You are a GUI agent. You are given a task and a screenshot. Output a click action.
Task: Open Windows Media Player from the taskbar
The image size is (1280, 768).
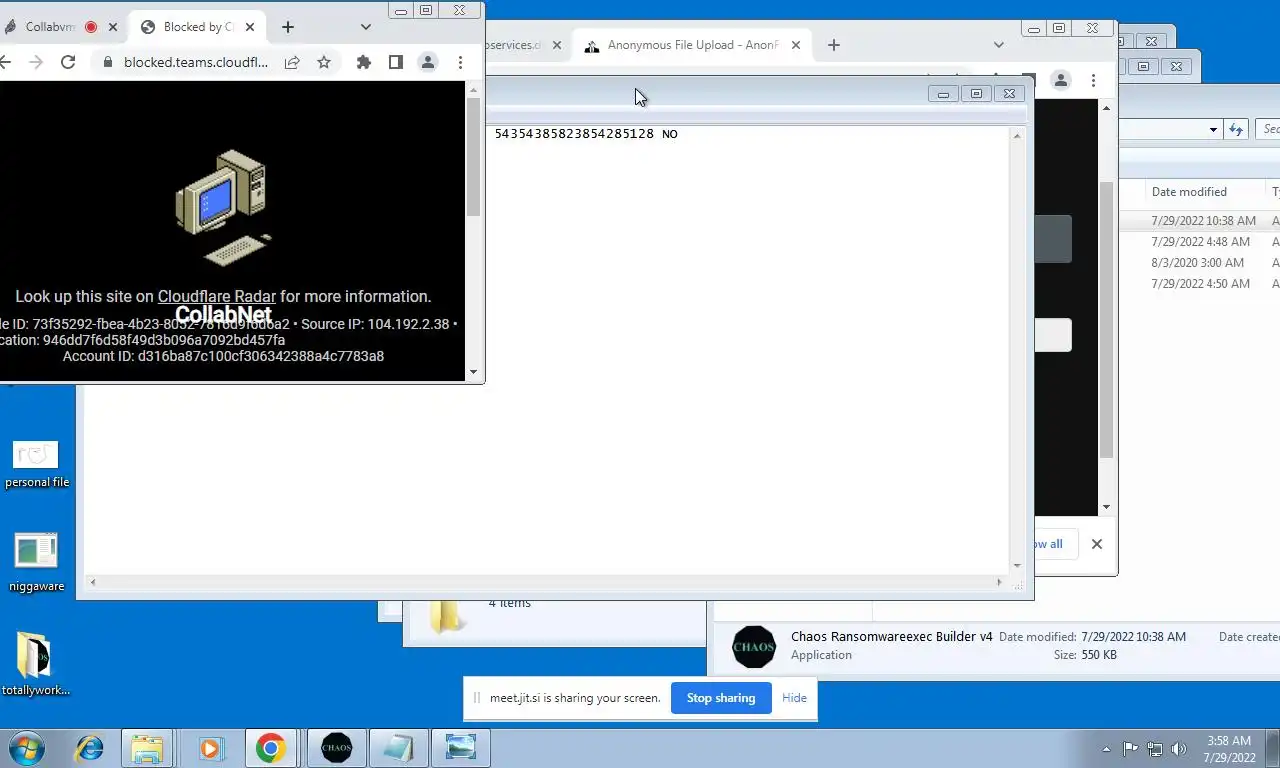pos(210,748)
